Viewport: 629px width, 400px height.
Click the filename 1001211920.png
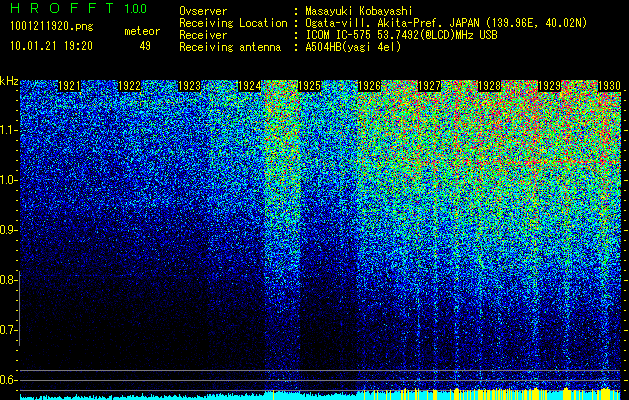point(52,26)
